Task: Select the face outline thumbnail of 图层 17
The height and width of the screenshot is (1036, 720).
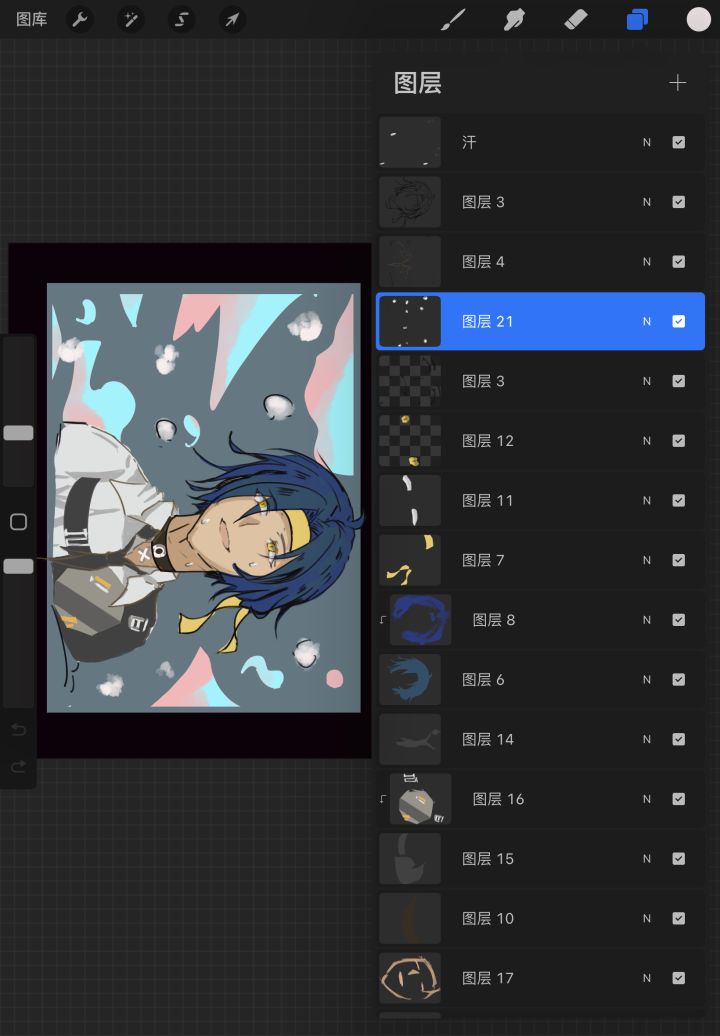Action: pyautogui.click(x=410, y=978)
